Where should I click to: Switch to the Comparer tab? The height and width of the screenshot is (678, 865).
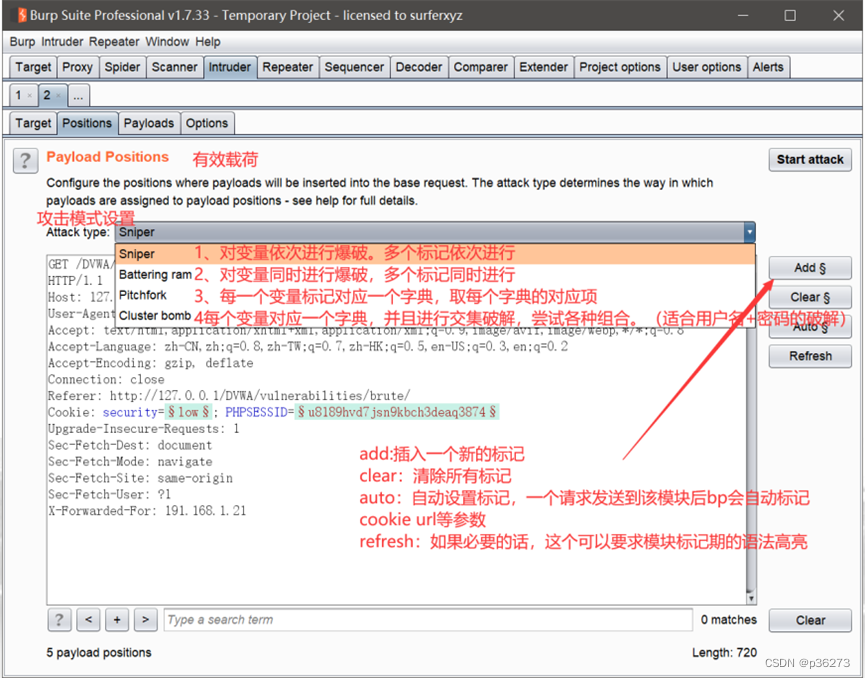480,67
